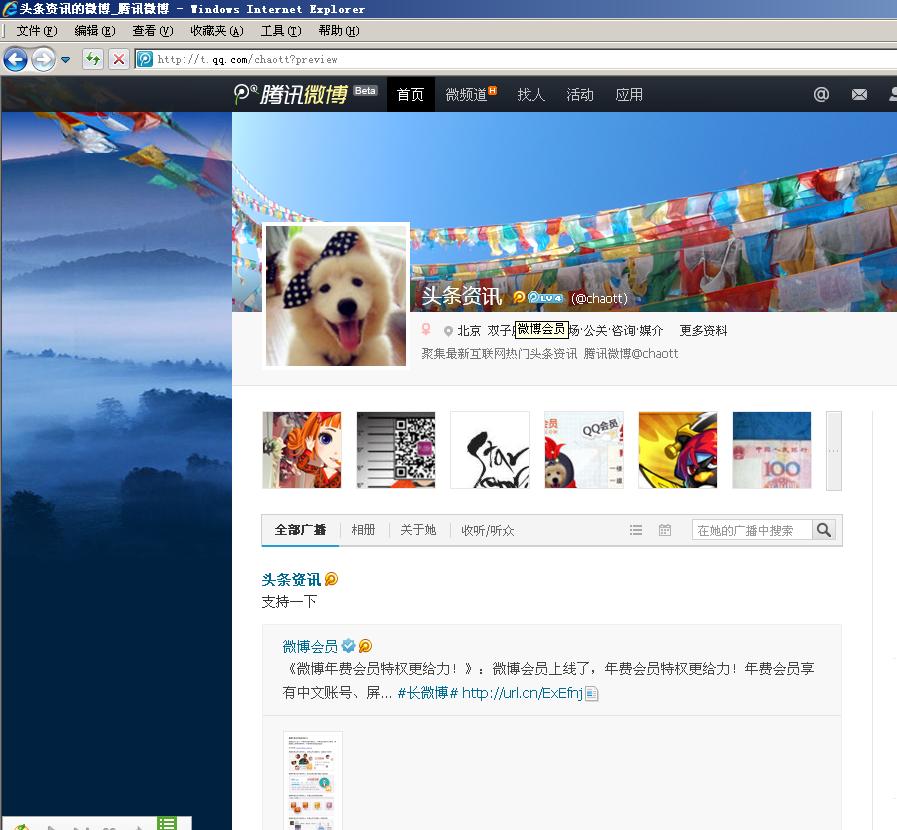This screenshot has height=830, width=897.
Task: Open the calendar view icon
Action: click(665, 530)
